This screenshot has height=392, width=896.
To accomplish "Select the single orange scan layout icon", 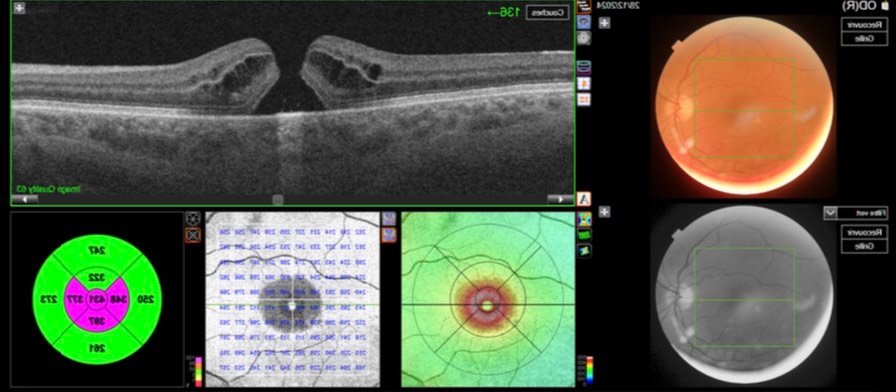I will [584, 83].
